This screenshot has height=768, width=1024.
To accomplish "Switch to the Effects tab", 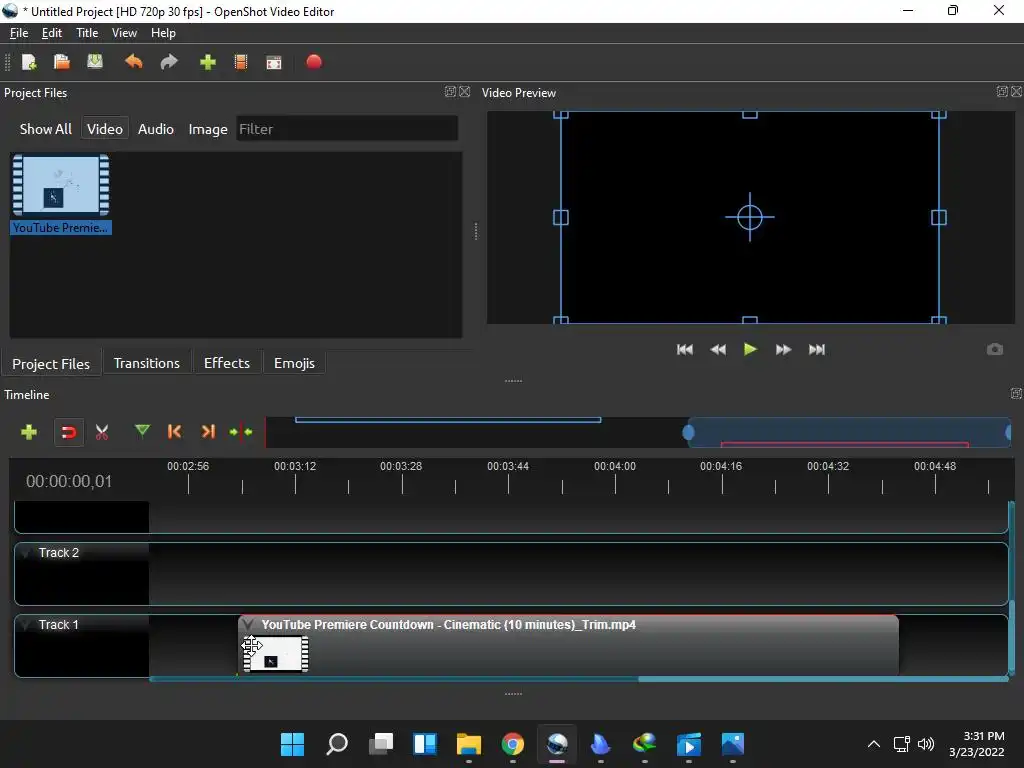I will [227, 363].
